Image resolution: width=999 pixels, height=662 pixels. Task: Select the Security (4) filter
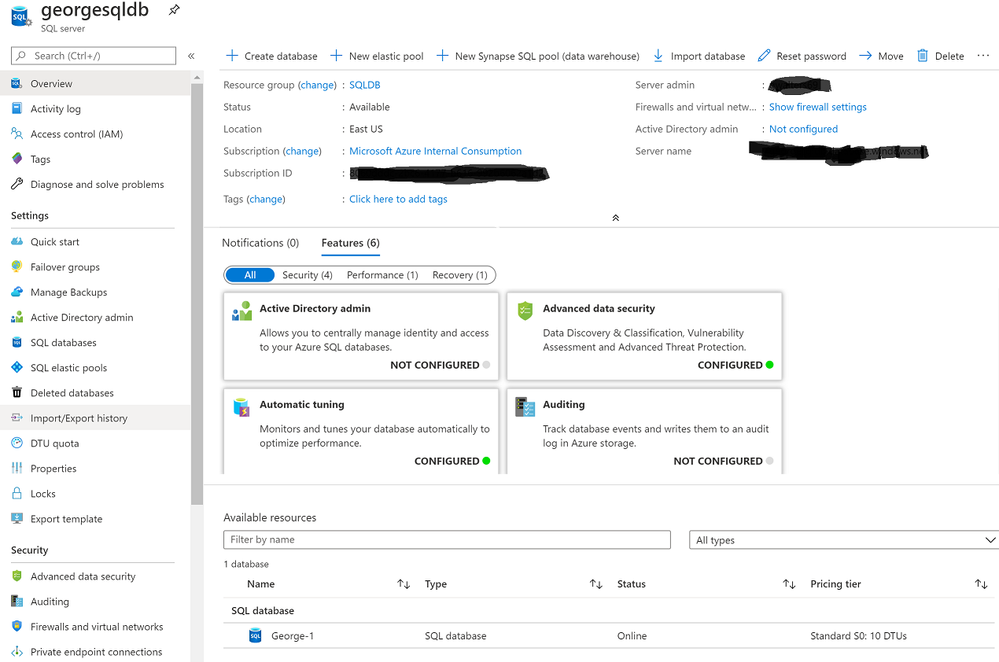tap(307, 275)
